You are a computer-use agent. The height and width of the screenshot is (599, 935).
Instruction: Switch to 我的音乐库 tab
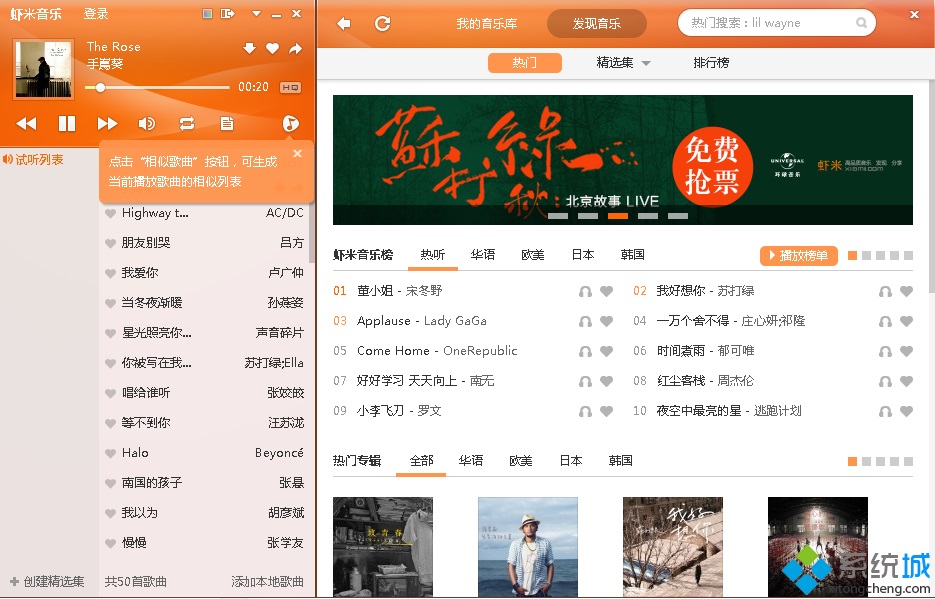(487, 24)
